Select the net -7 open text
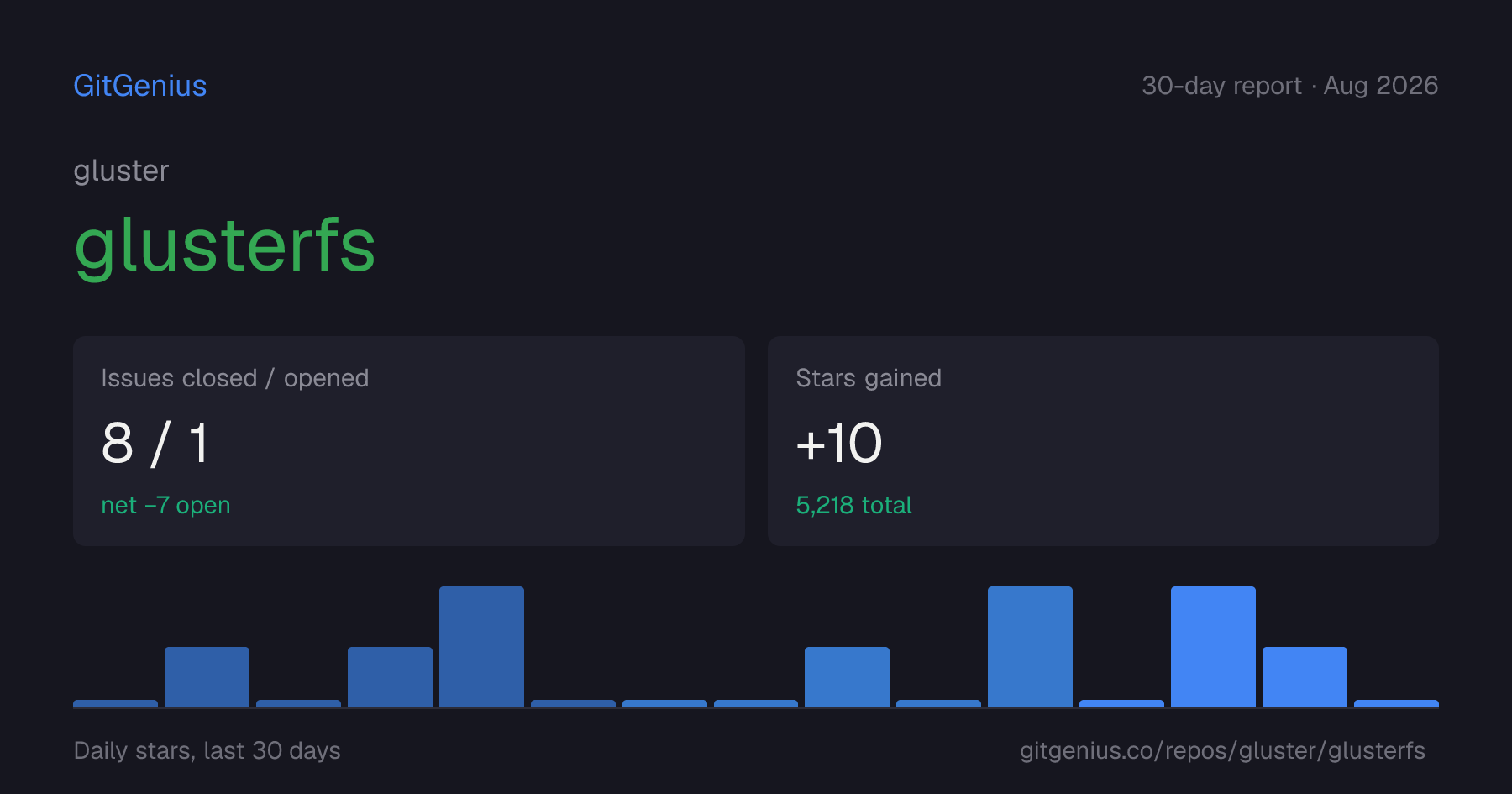Screen dimensions: 1512x794 [165, 505]
